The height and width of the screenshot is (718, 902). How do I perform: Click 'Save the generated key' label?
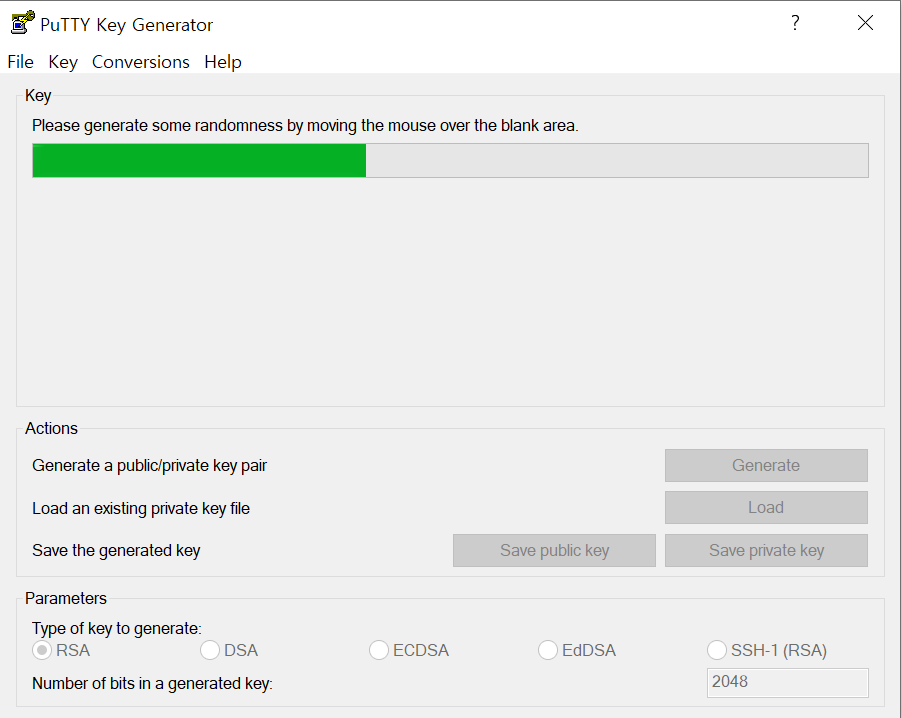(x=116, y=551)
